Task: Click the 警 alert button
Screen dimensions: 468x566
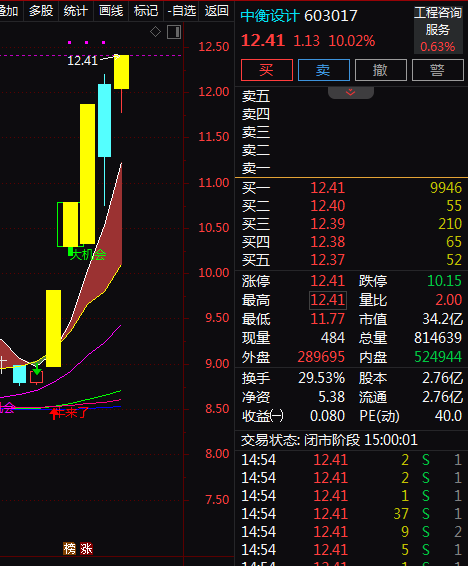Action: coord(438,70)
